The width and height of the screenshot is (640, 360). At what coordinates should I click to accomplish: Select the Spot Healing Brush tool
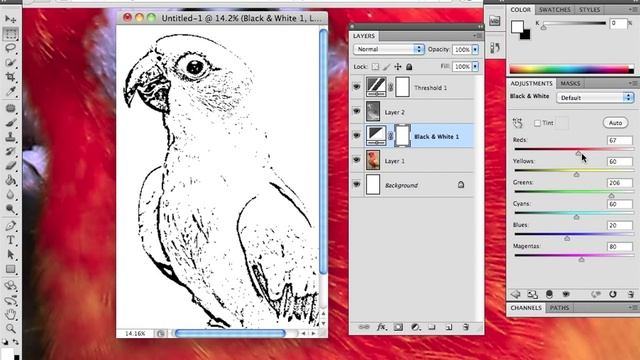click(x=11, y=109)
